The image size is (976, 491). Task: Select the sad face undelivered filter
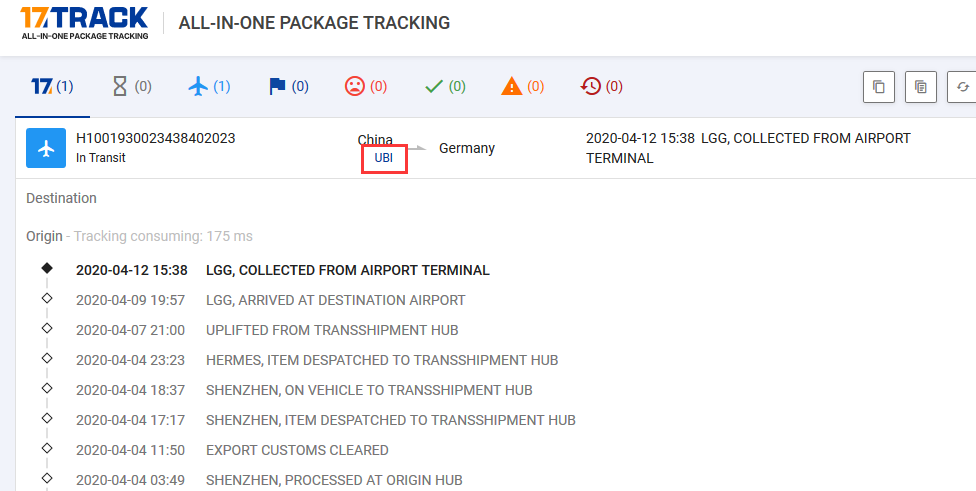coord(366,87)
